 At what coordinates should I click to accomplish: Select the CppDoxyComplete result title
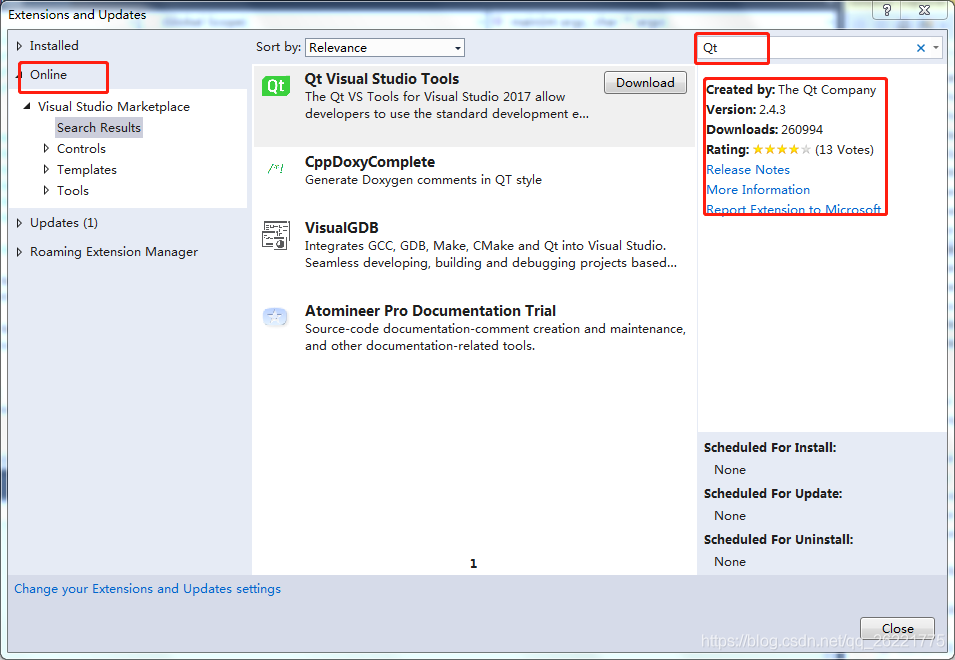pos(370,162)
